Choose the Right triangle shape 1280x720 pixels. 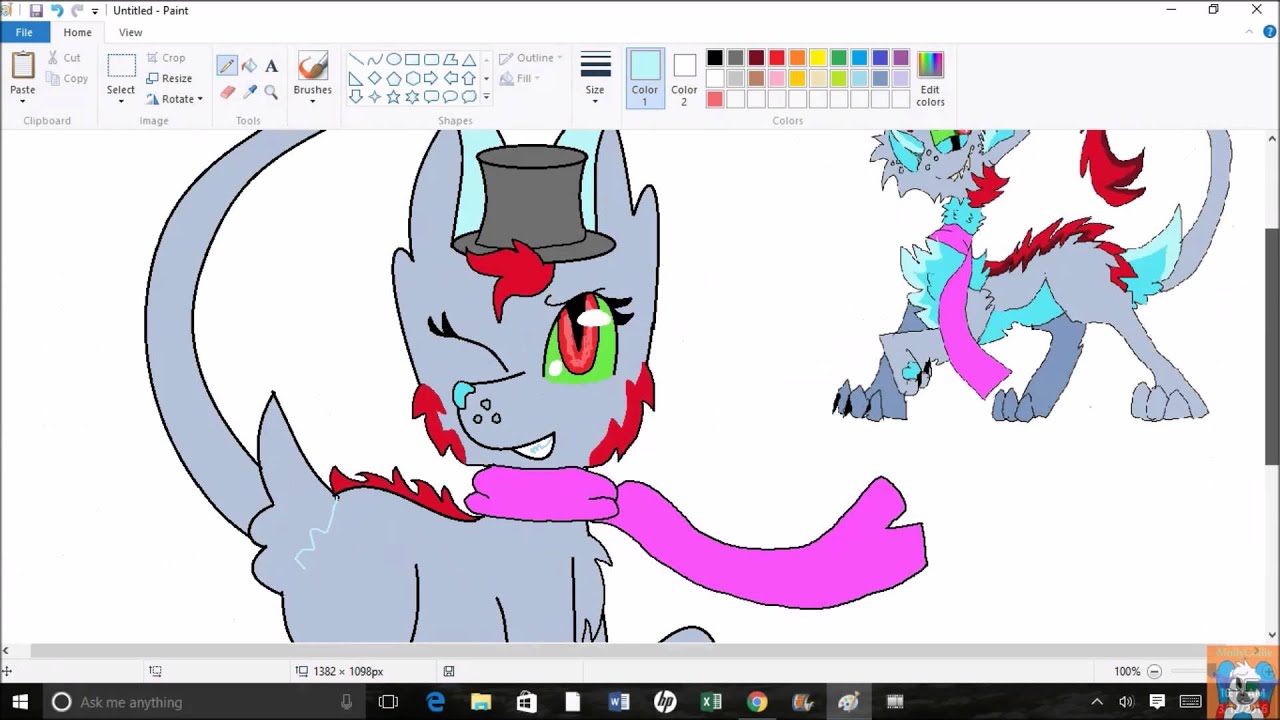click(355, 78)
